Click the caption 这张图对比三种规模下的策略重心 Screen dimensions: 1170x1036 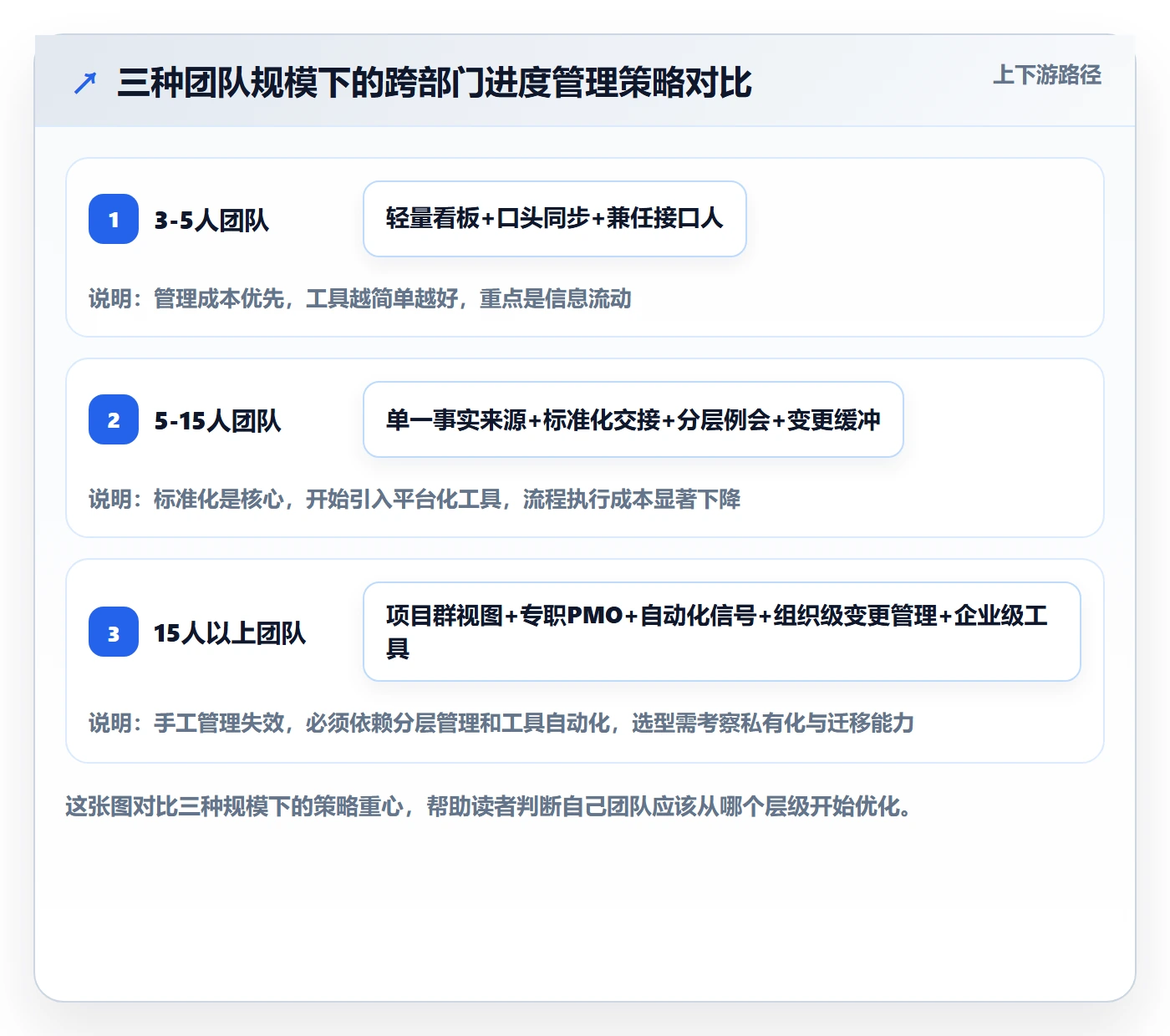coord(489,806)
